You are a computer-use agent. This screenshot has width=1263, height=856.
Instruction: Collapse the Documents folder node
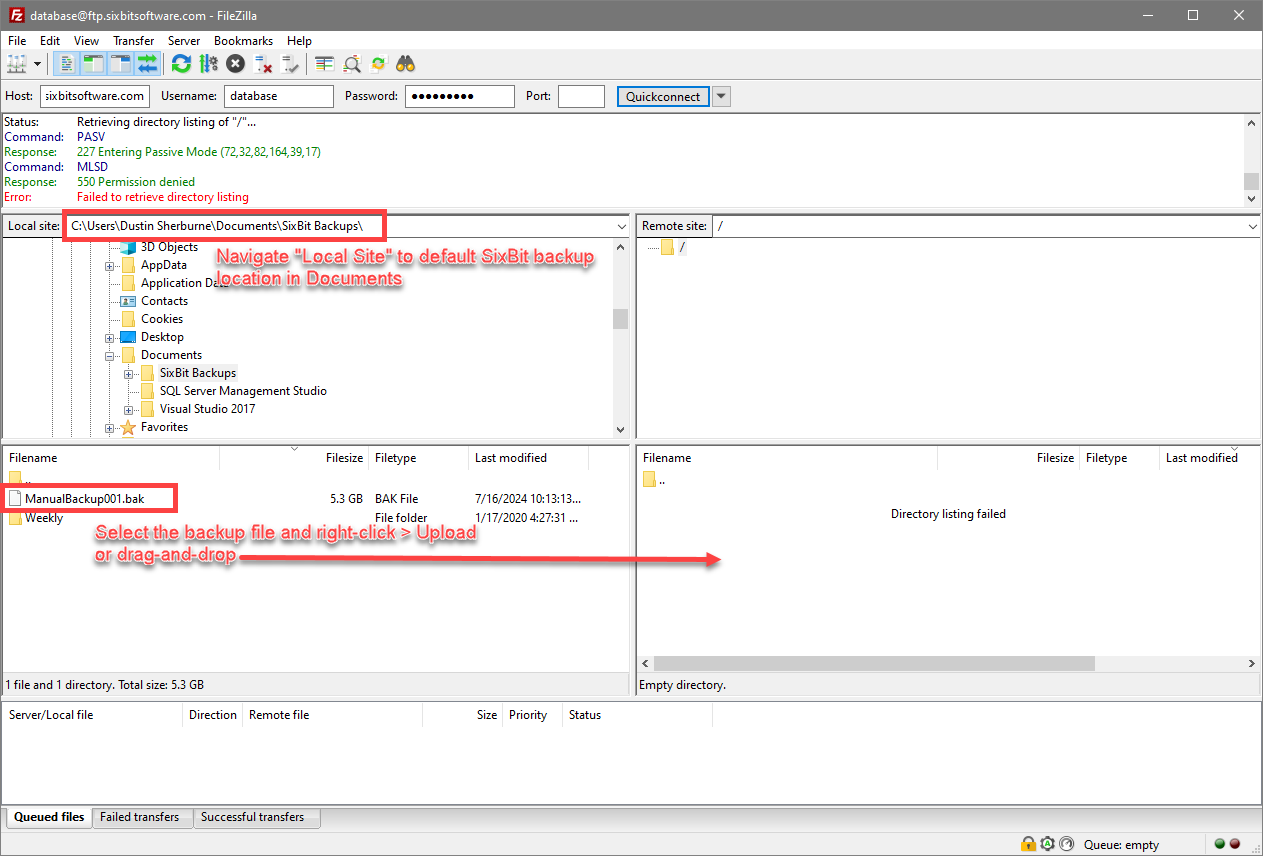[110, 355]
